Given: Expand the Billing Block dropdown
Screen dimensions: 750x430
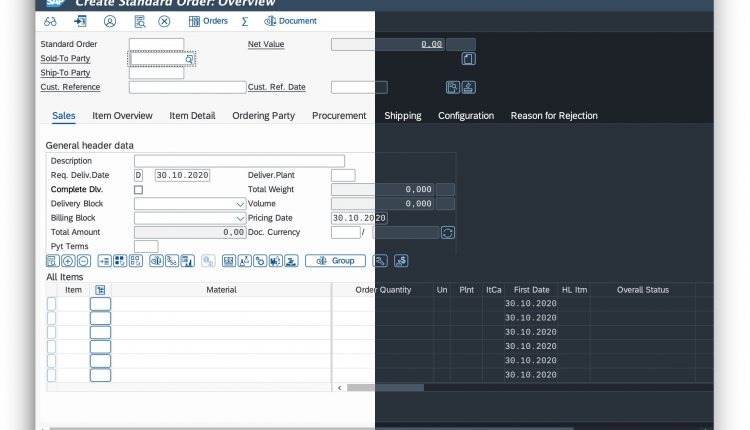Looking at the screenshot, I should [x=240, y=219].
